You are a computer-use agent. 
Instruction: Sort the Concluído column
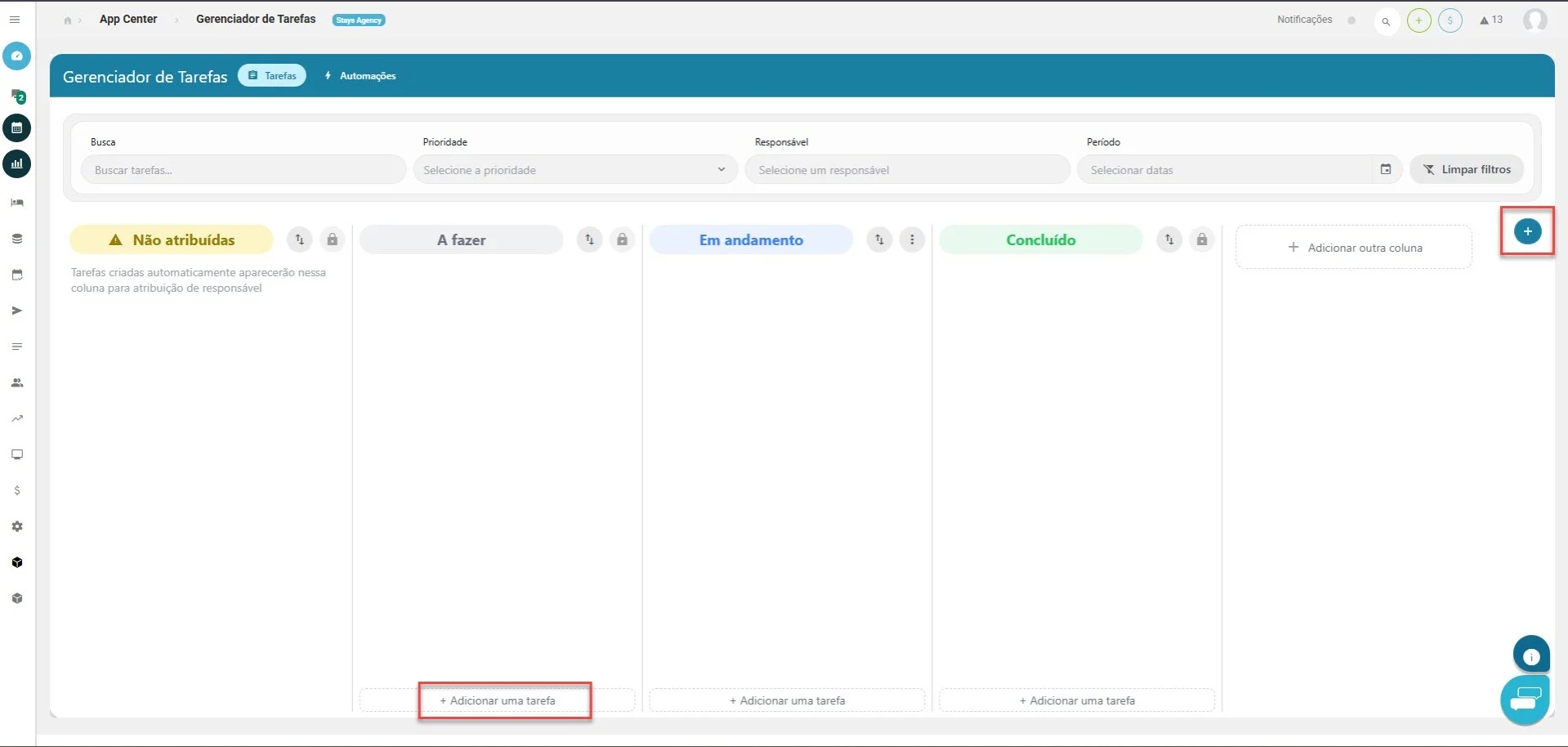pyautogui.click(x=1170, y=239)
